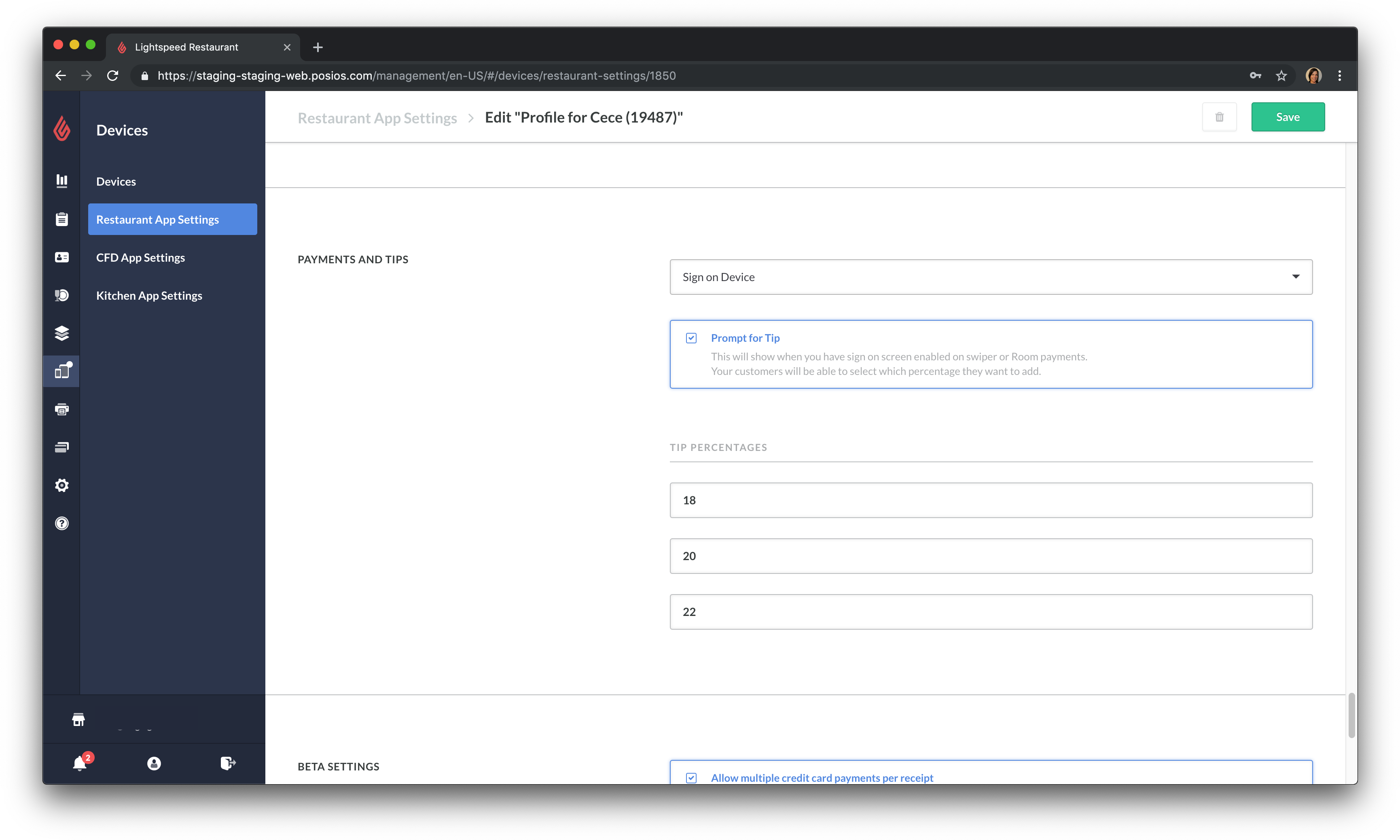Open the user account icon
This screenshot has width=1400, height=840.
pyautogui.click(x=154, y=763)
